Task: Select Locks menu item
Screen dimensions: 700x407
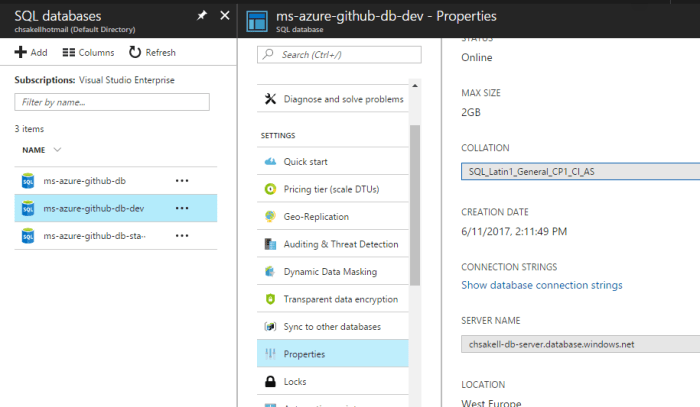Action: pyautogui.click(x=296, y=381)
